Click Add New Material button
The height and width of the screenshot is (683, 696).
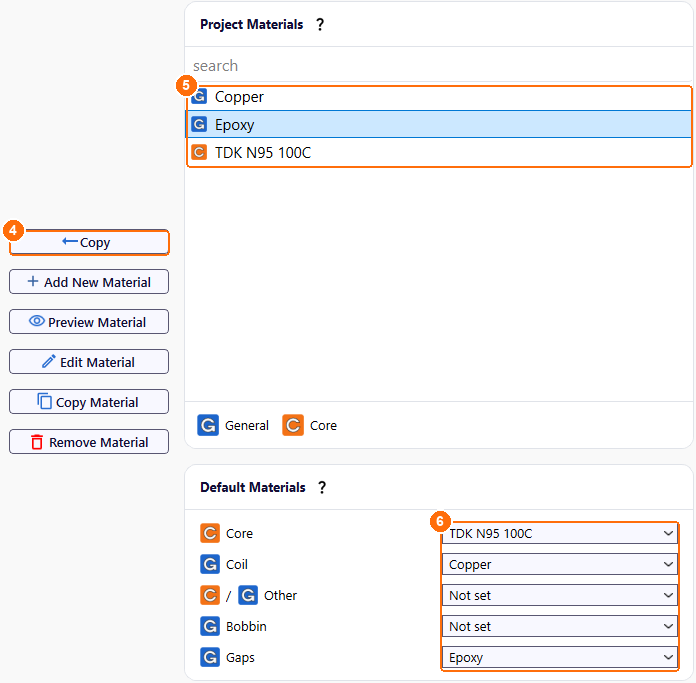(89, 282)
